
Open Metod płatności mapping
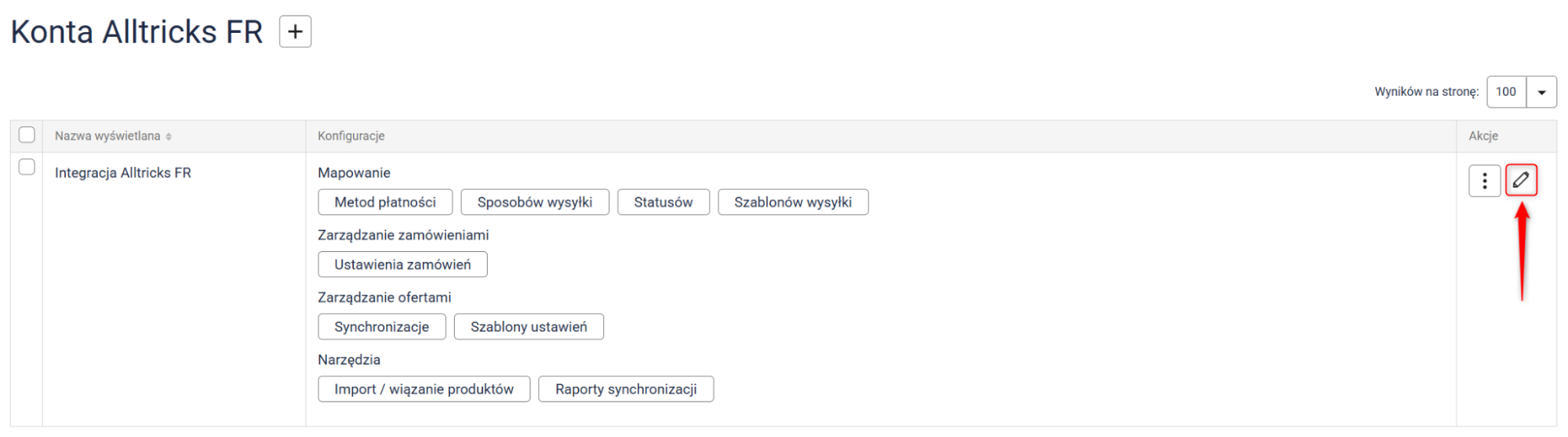385,202
